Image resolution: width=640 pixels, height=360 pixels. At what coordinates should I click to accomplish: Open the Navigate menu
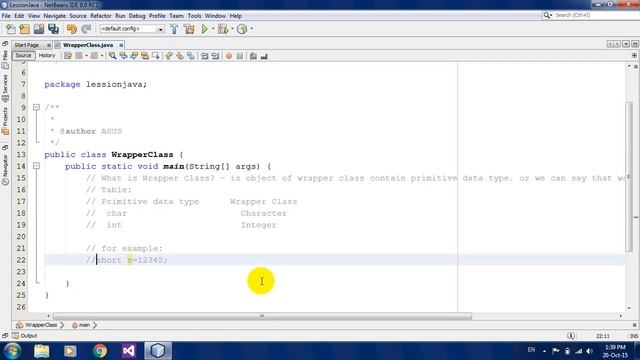[x=55, y=16]
